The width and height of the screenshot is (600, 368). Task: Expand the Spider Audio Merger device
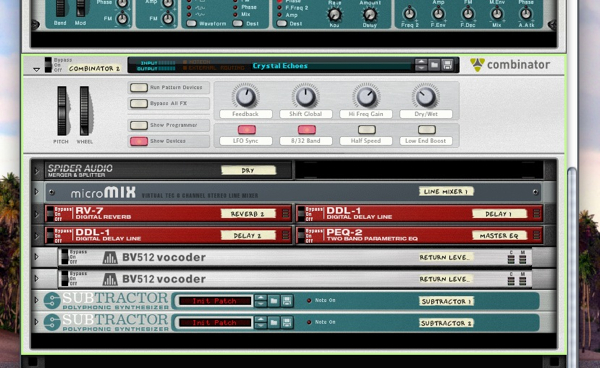37,171
